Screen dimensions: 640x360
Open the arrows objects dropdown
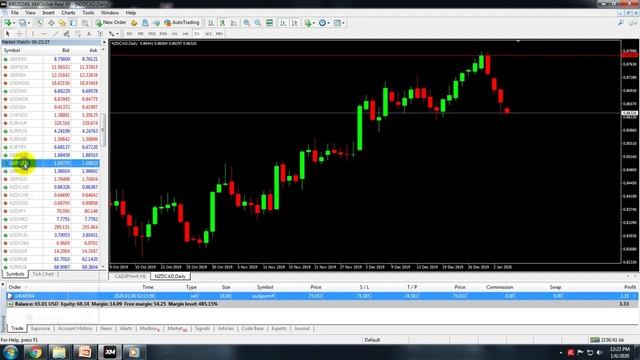click(113, 33)
